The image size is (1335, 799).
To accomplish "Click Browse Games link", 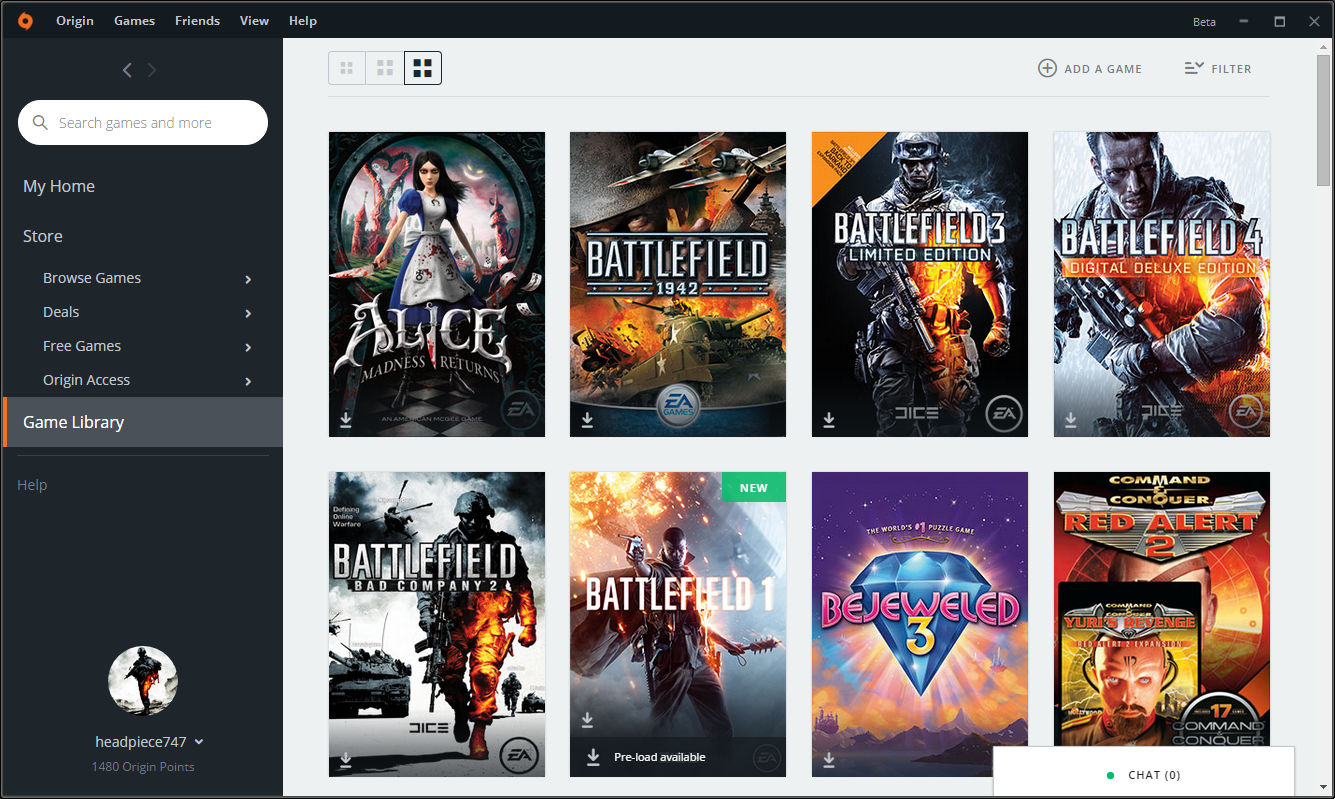I will 92,278.
